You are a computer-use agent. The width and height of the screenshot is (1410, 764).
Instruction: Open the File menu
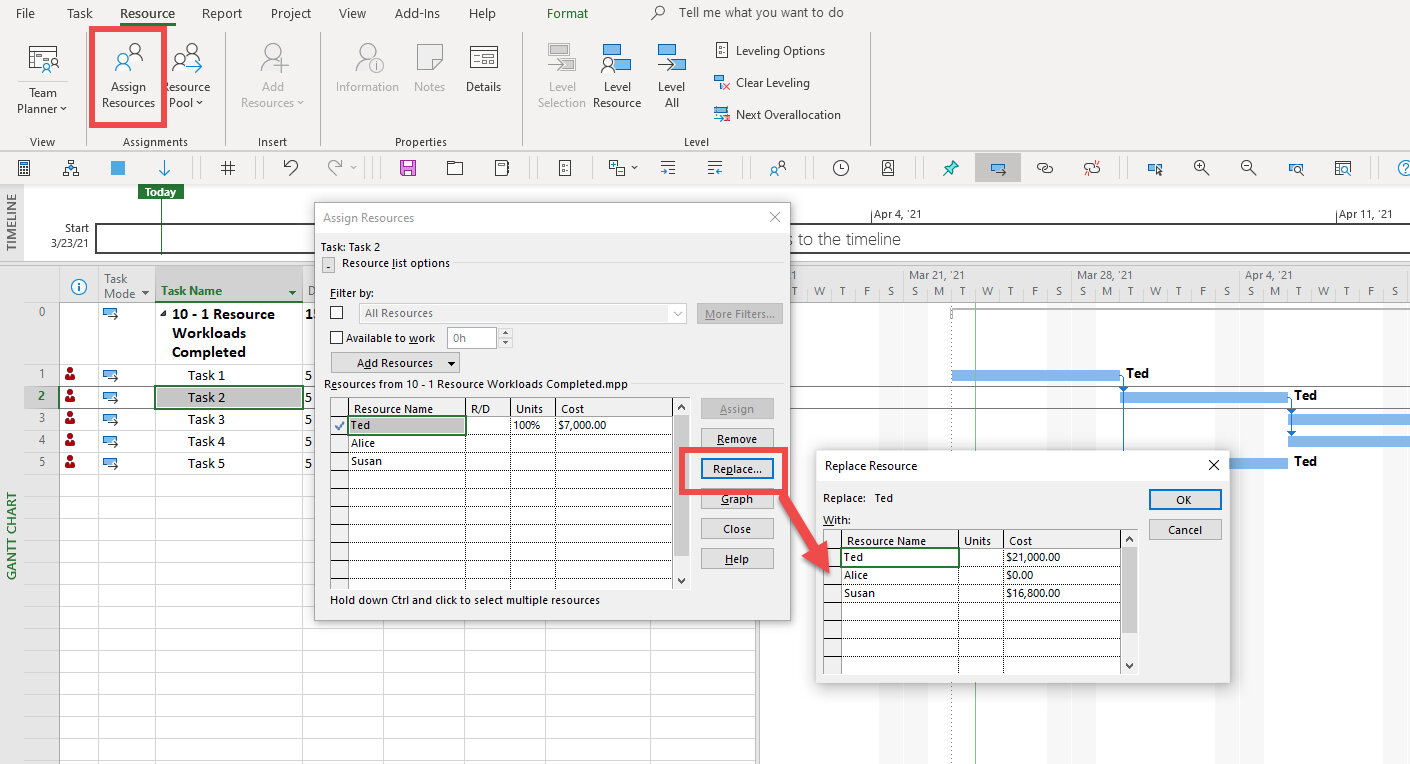tap(25, 13)
